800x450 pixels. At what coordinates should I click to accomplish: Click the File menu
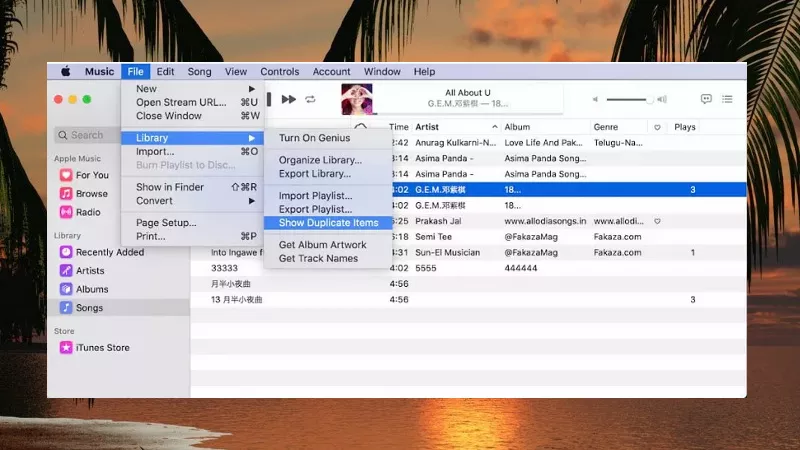(x=135, y=71)
